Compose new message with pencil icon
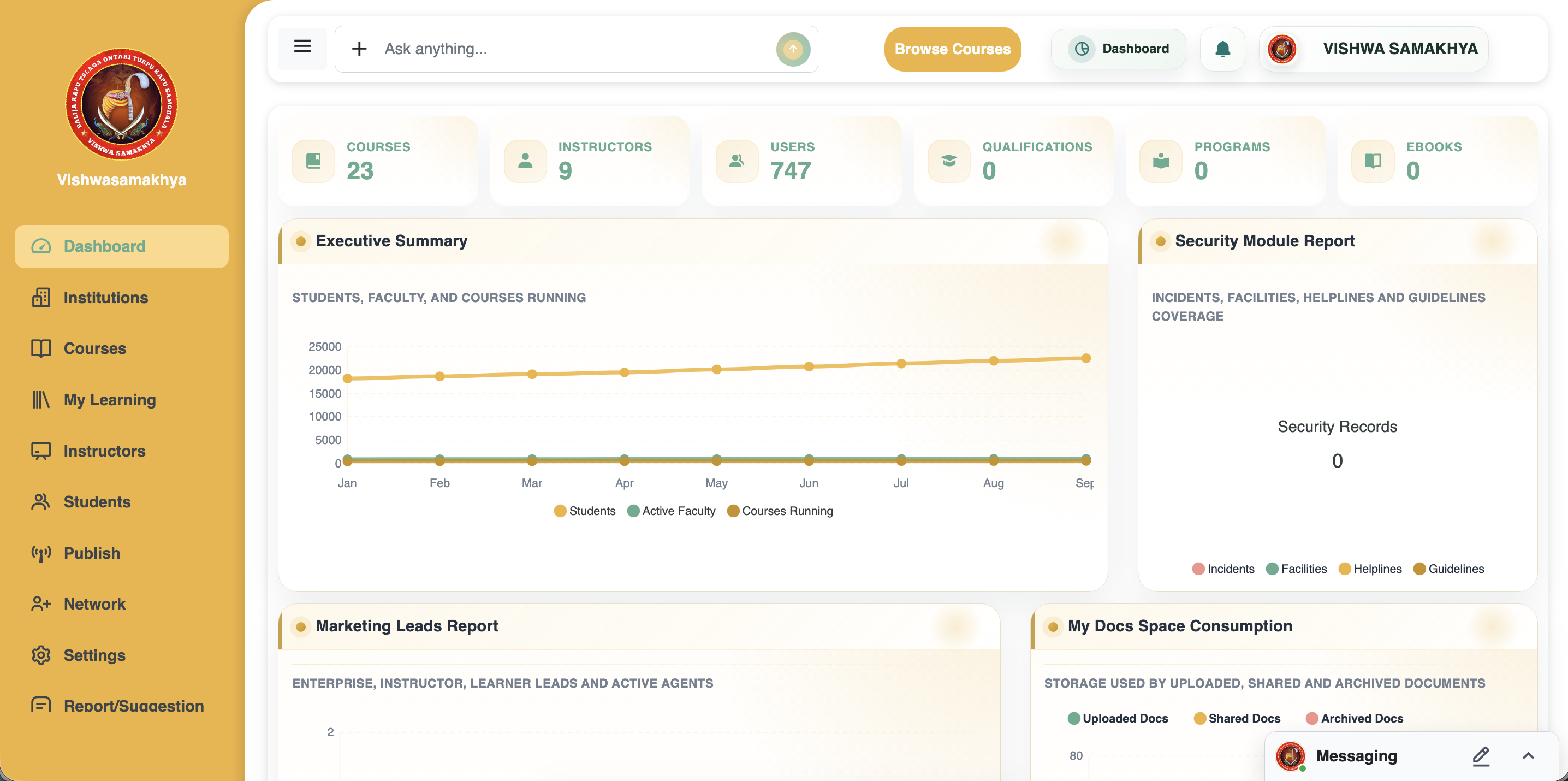The width and height of the screenshot is (1568, 781). (x=1480, y=755)
